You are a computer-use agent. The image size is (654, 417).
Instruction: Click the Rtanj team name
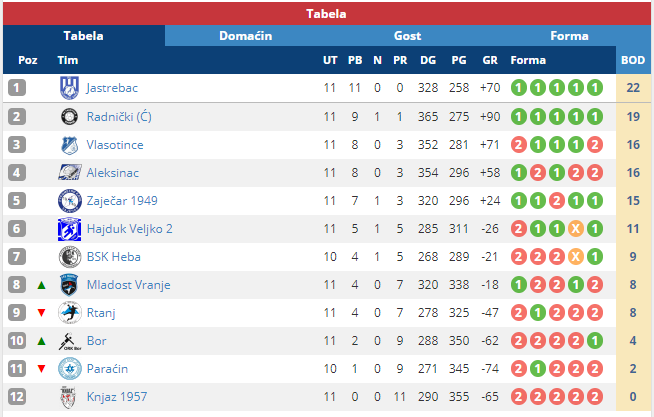click(x=101, y=313)
